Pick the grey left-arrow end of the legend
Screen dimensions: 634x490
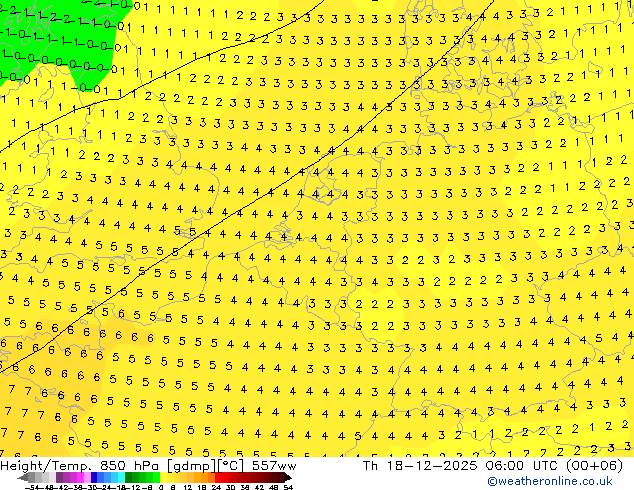[23, 478]
